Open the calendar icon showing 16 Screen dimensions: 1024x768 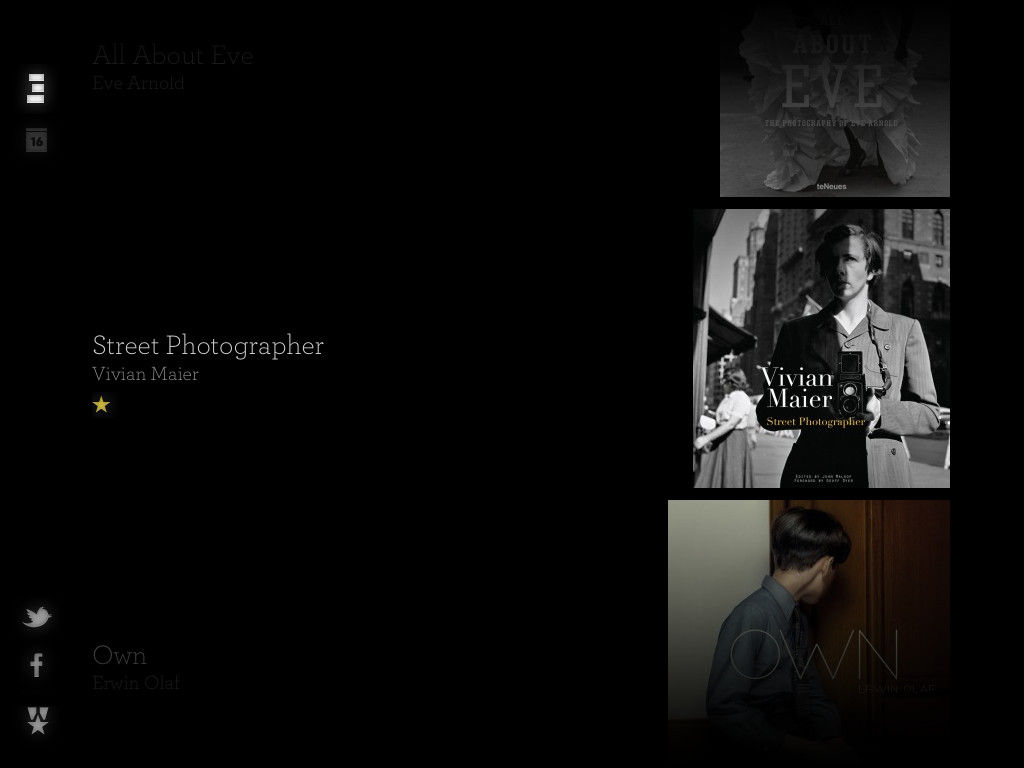click(x=37, y=140)
